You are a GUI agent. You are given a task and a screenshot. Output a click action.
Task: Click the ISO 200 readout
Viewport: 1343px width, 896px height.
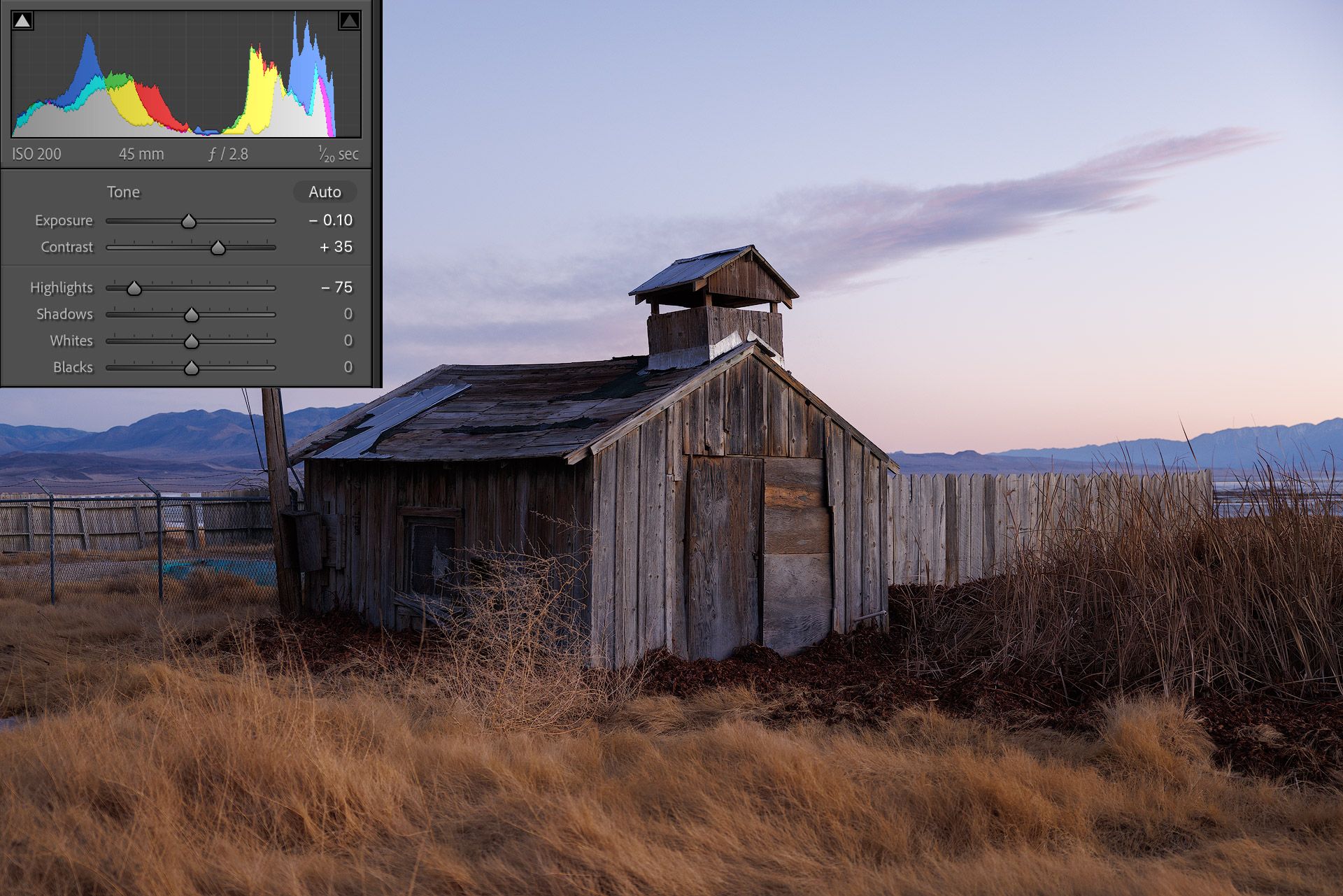click(37, 154)
